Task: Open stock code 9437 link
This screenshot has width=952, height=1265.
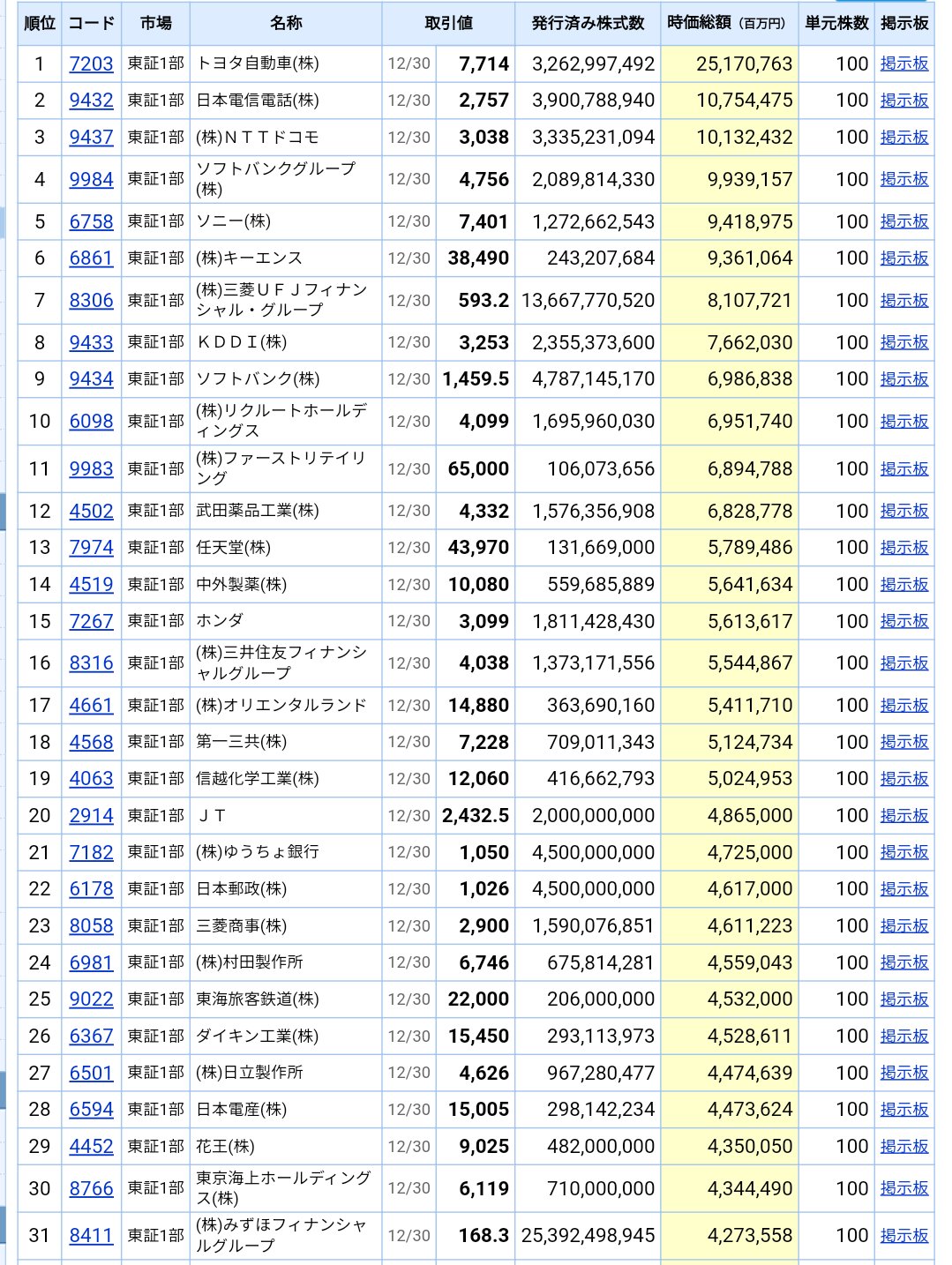Action: (x=92, y=138)
